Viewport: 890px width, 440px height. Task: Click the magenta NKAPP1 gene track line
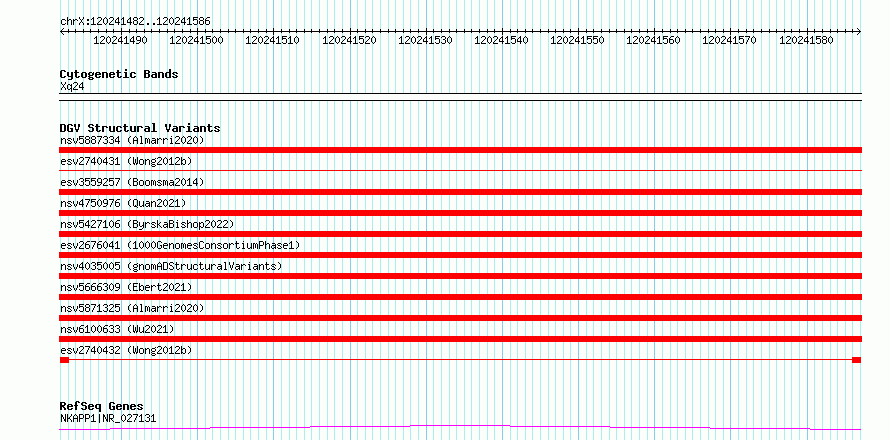[x=460, y=428]
